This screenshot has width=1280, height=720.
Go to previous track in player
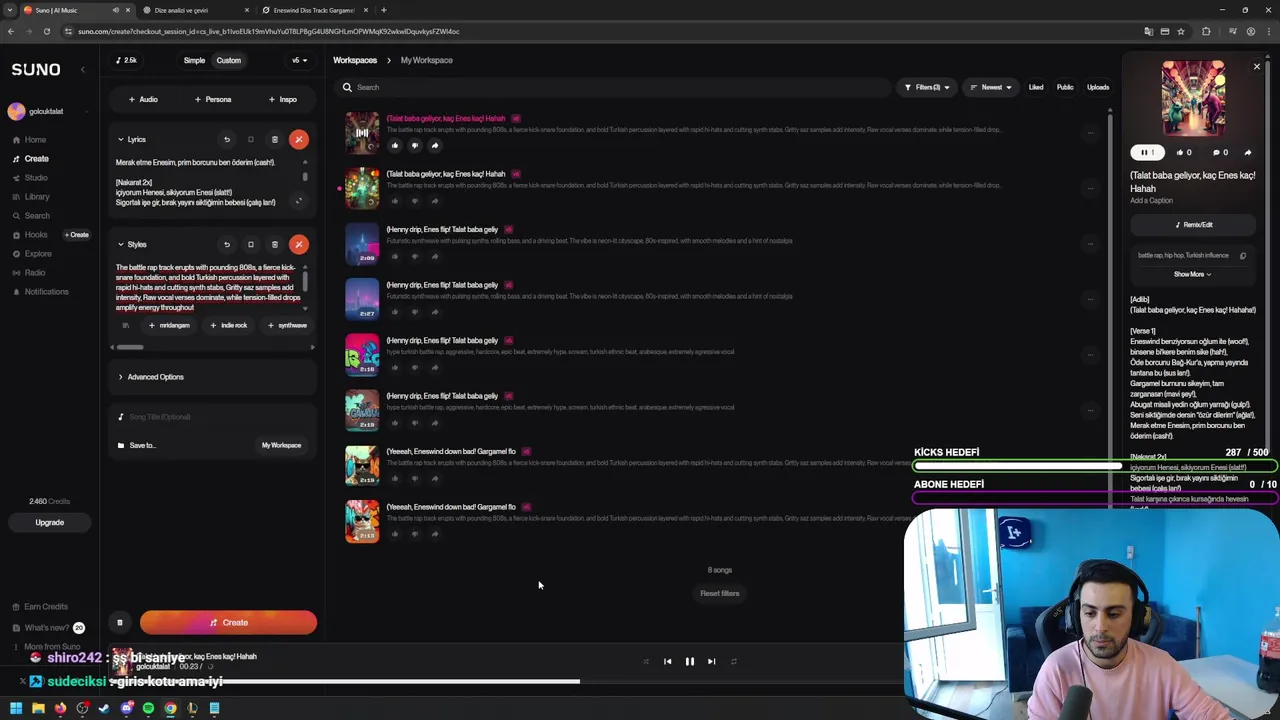tap(667, 662)
